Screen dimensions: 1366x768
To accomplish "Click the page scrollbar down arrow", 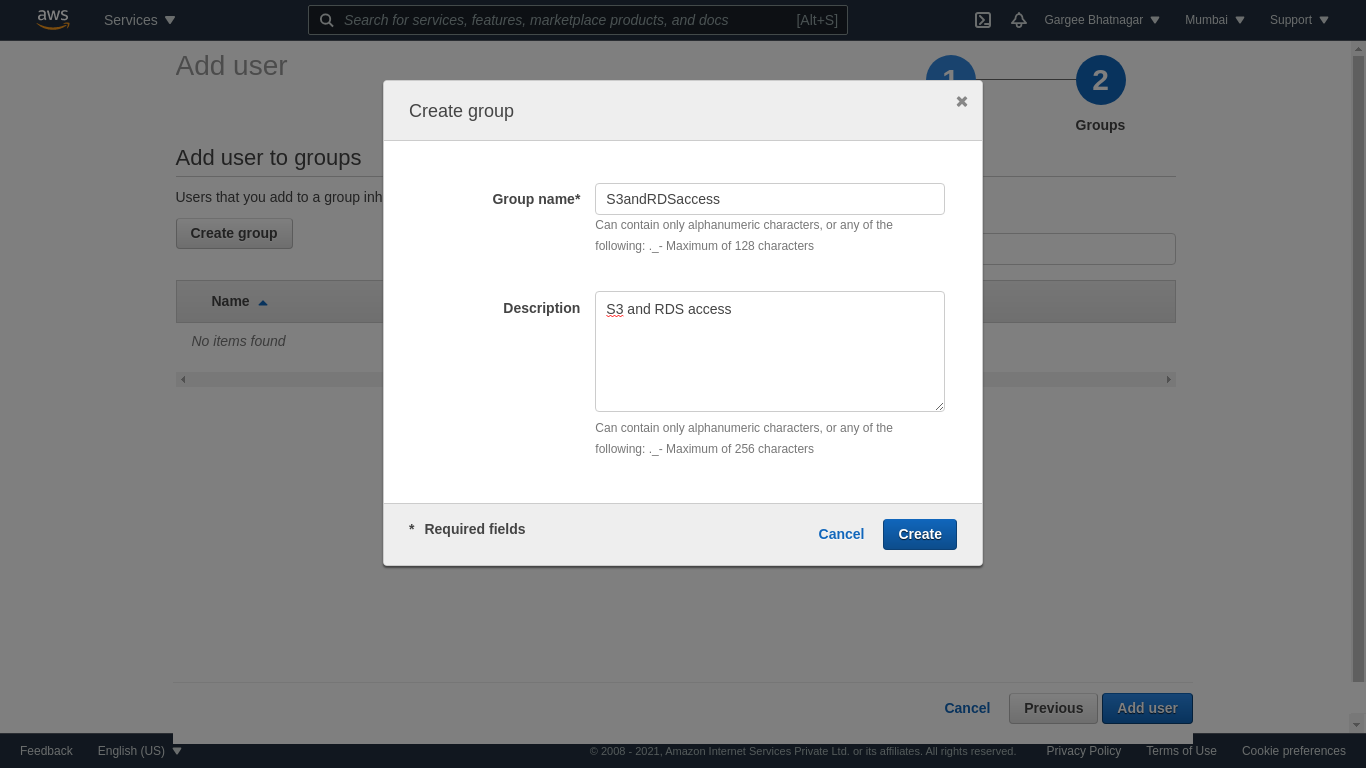I will (x=1357, y=723).
